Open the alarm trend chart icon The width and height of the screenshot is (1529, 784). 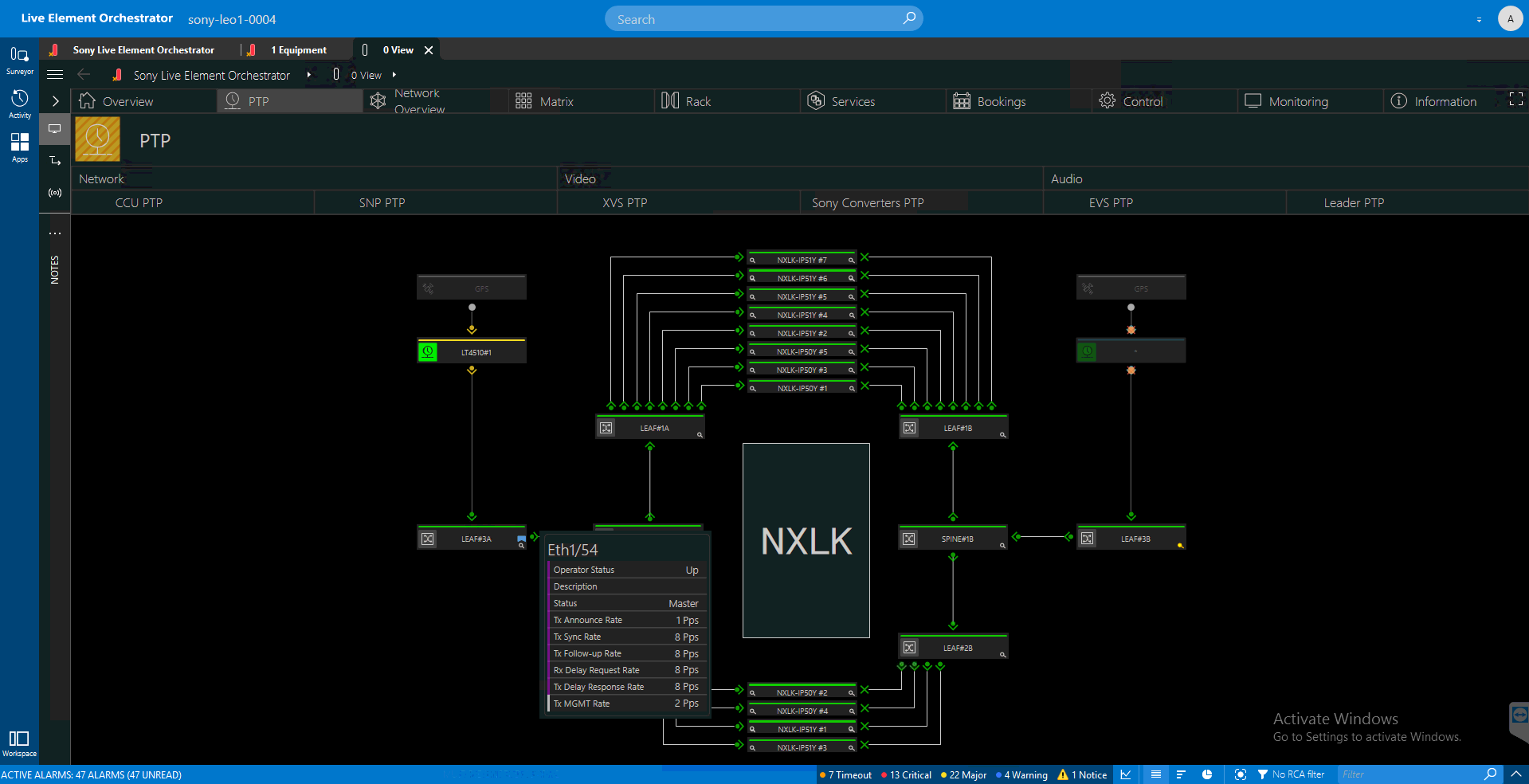coord(1126,774)
